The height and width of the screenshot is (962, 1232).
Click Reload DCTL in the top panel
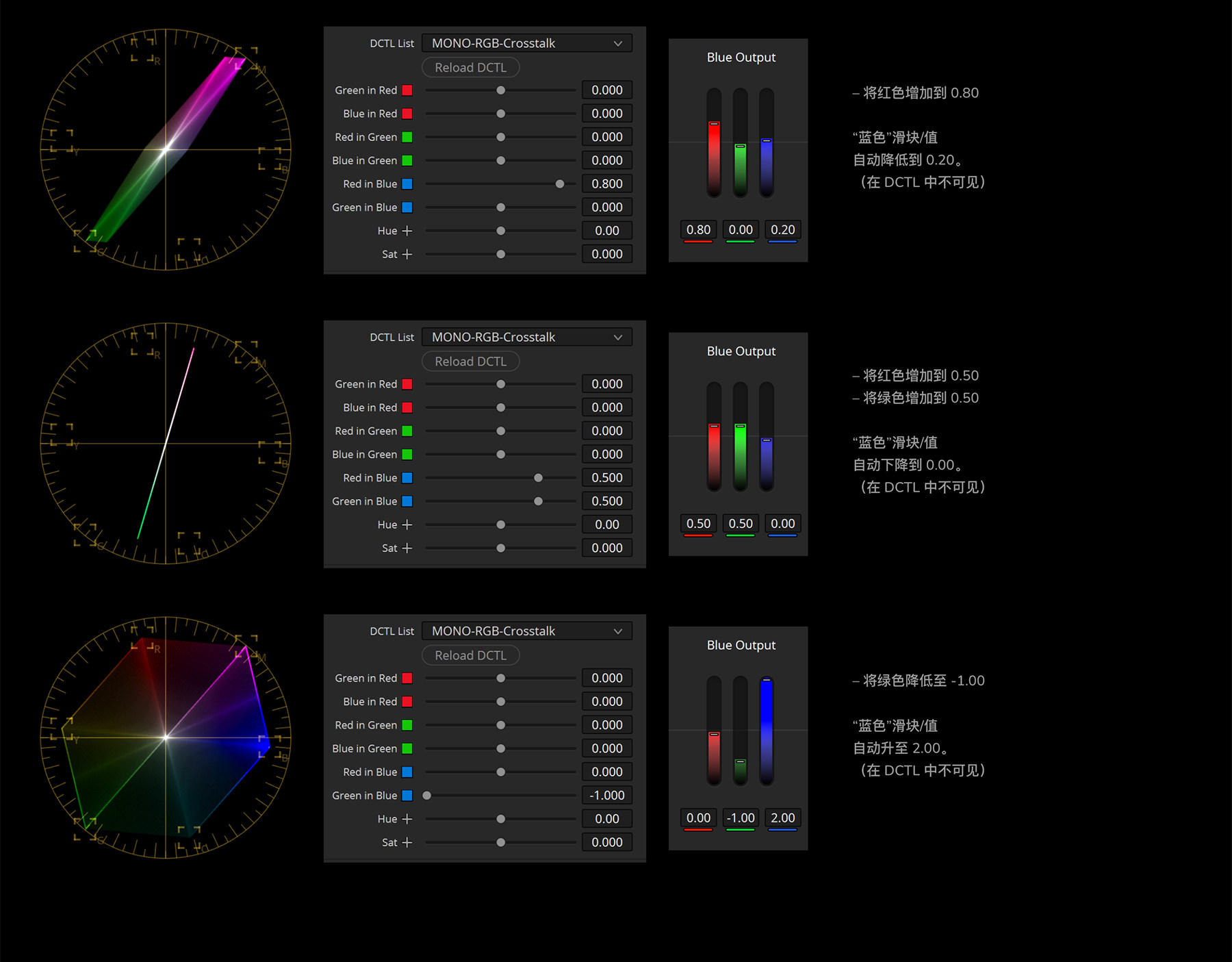pyautogui.click(x=471, y=67)
